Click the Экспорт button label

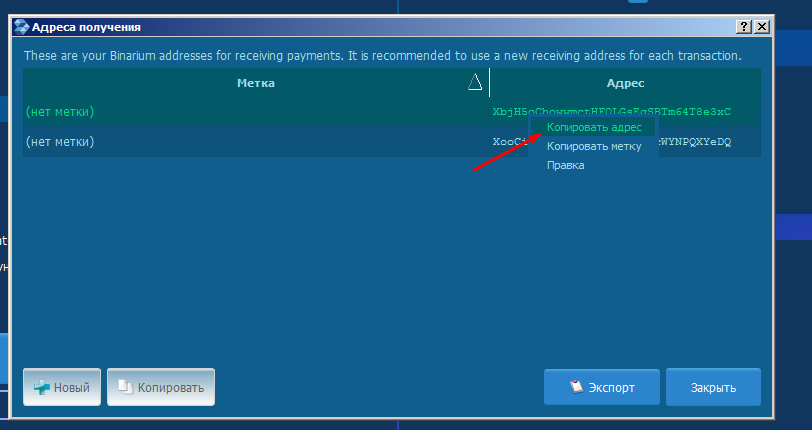coord(611,387)
